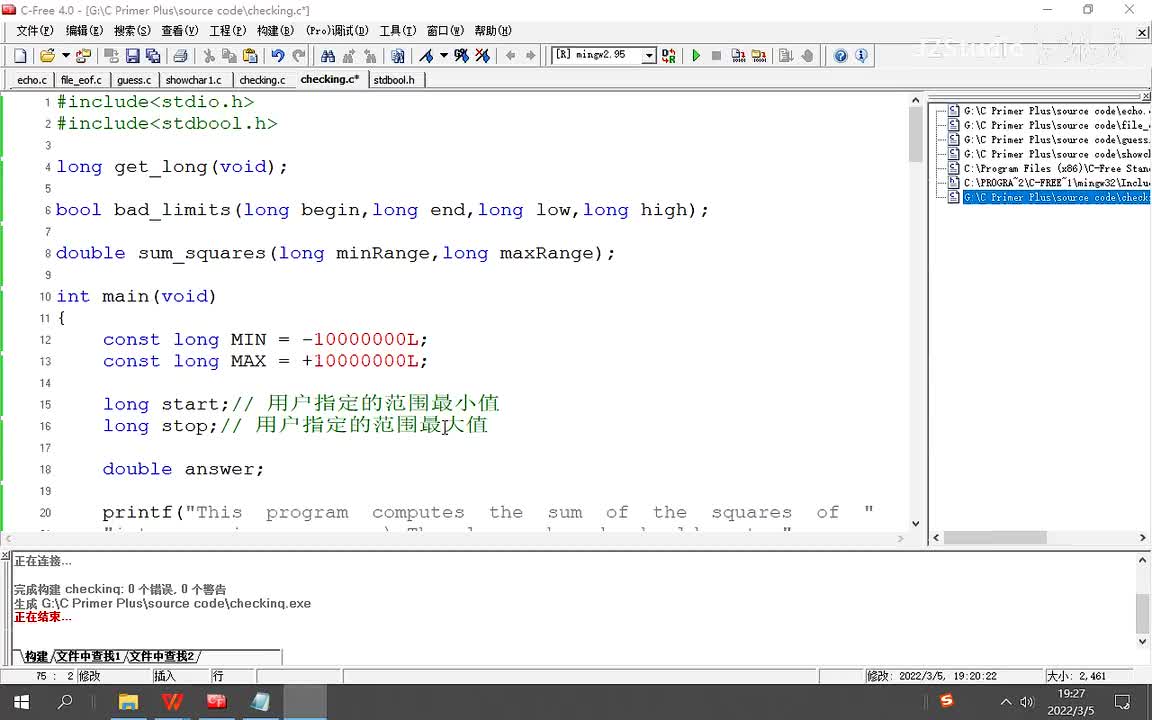Switch to the echo.c tab

tap(32, 80)
